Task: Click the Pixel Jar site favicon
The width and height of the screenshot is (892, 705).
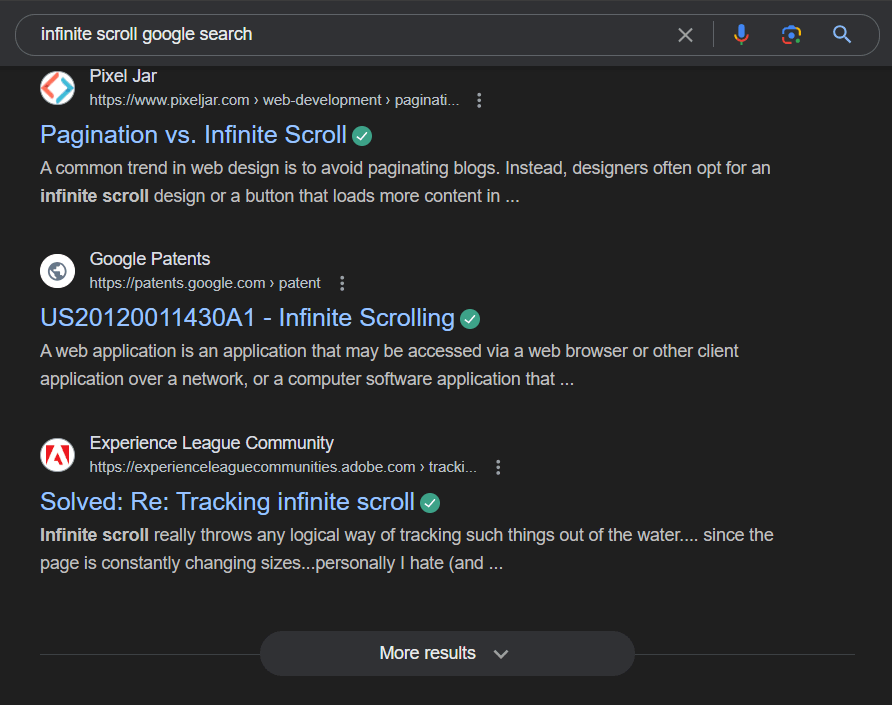Action: [57, 88]
